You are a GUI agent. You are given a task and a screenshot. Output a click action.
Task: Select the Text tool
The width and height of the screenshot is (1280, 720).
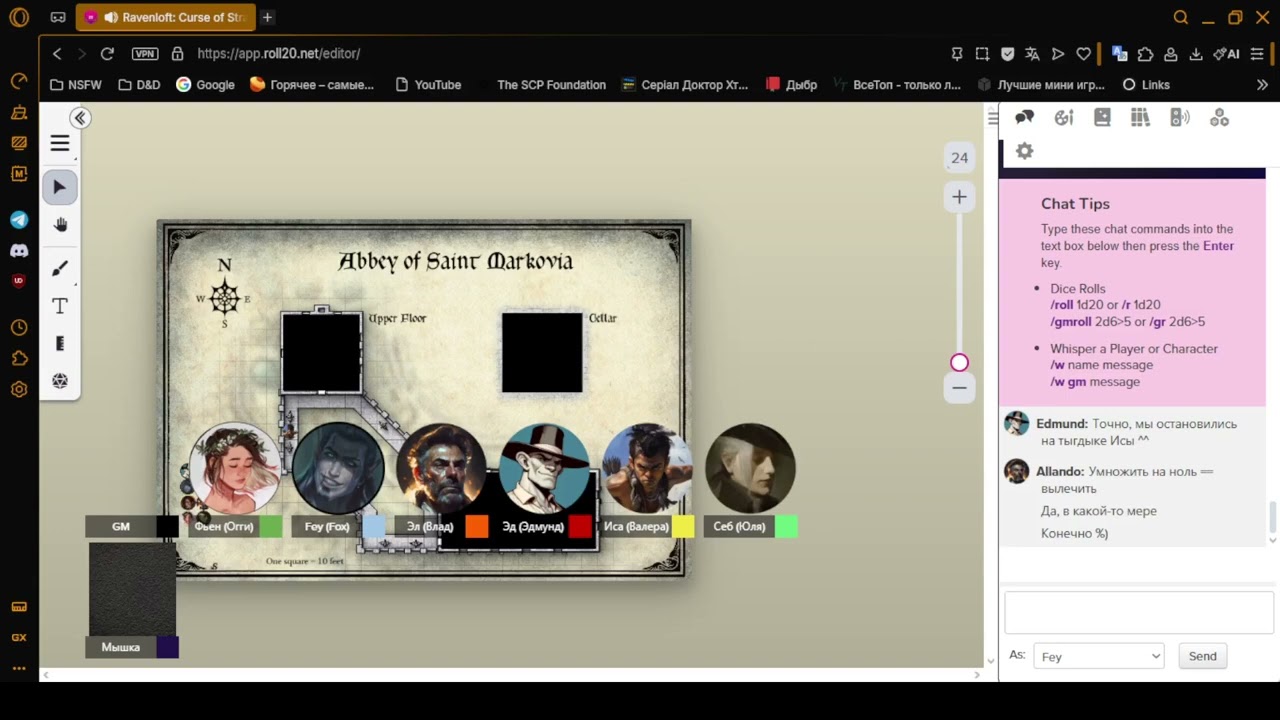tap(60, 306)
